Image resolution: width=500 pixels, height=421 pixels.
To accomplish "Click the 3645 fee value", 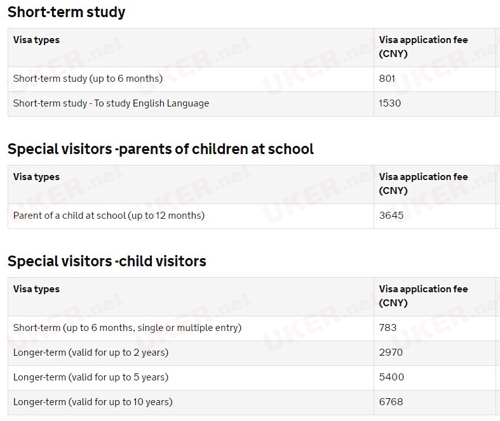I will pos(391,215).
